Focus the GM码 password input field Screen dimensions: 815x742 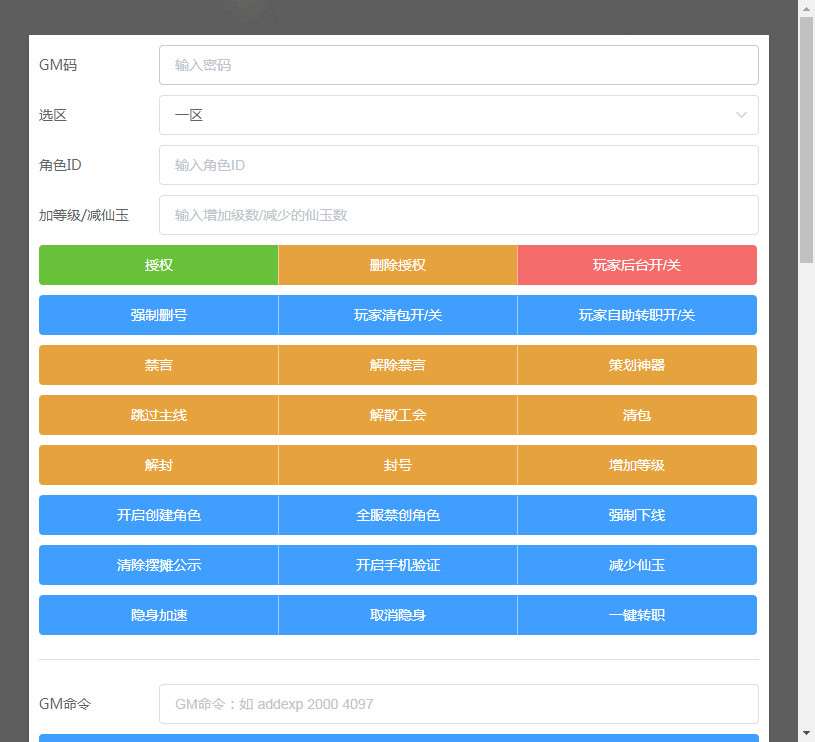pos(457,65)
